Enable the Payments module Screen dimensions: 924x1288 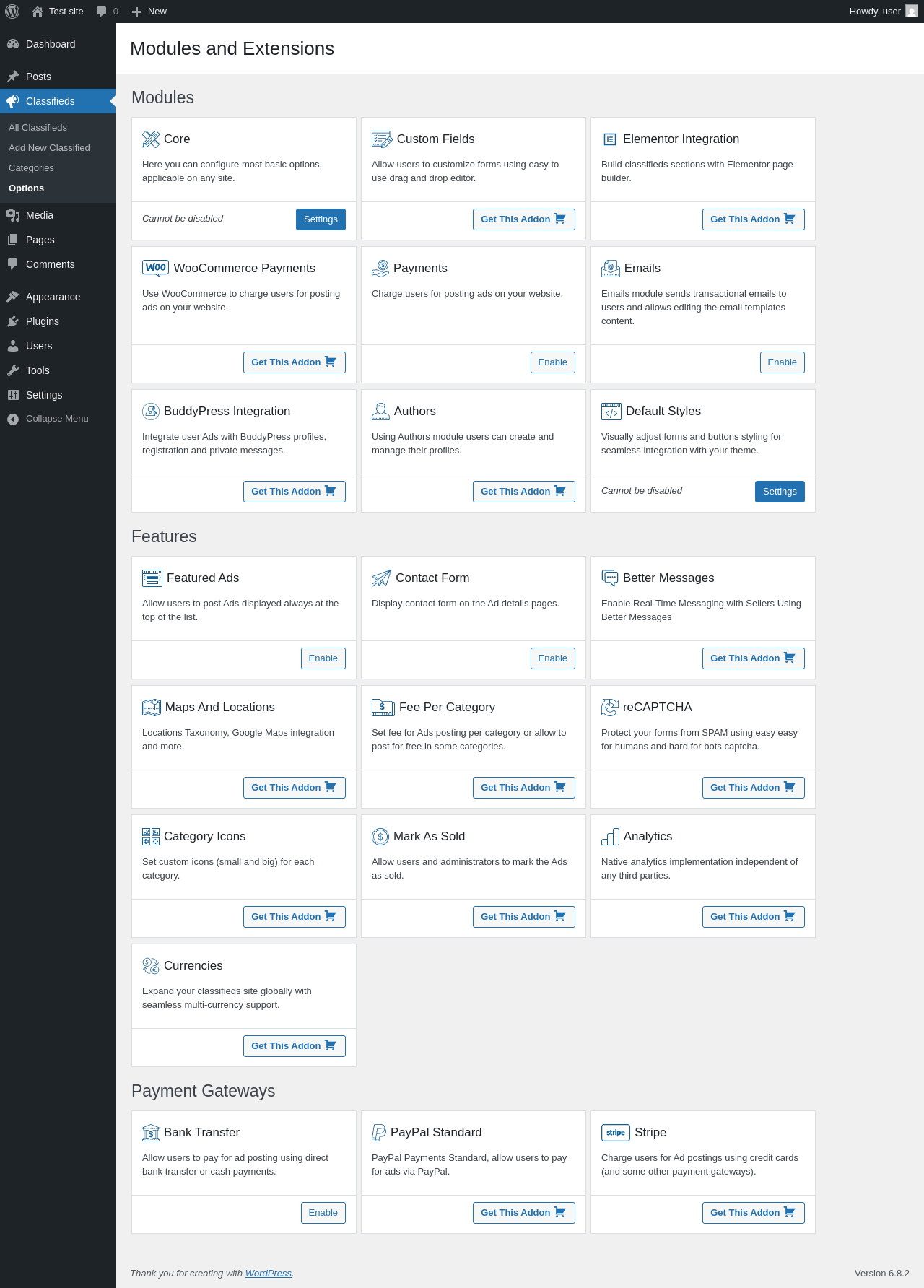(552, 362)
